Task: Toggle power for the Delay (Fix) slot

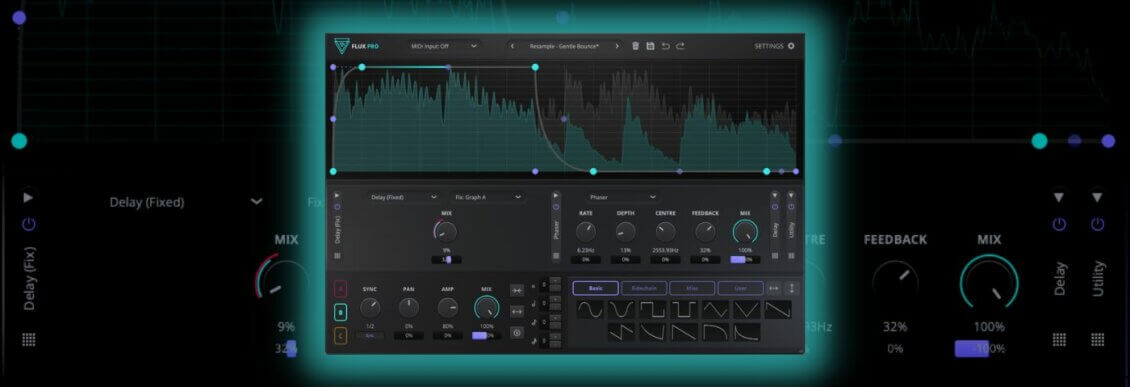Action: (337, 207)
